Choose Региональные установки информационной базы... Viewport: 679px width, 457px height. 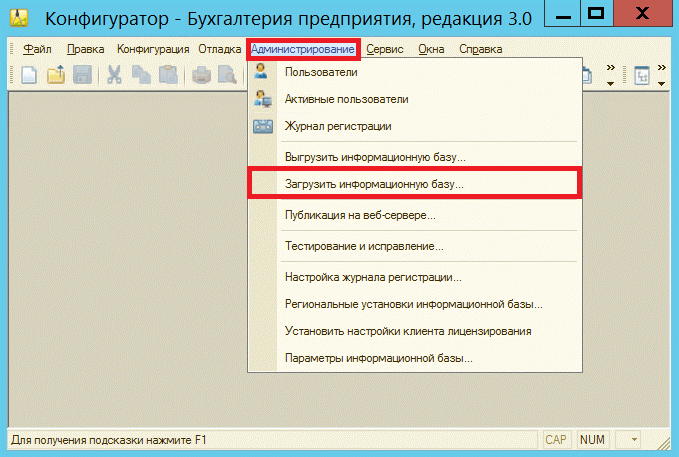click(415, 304)
